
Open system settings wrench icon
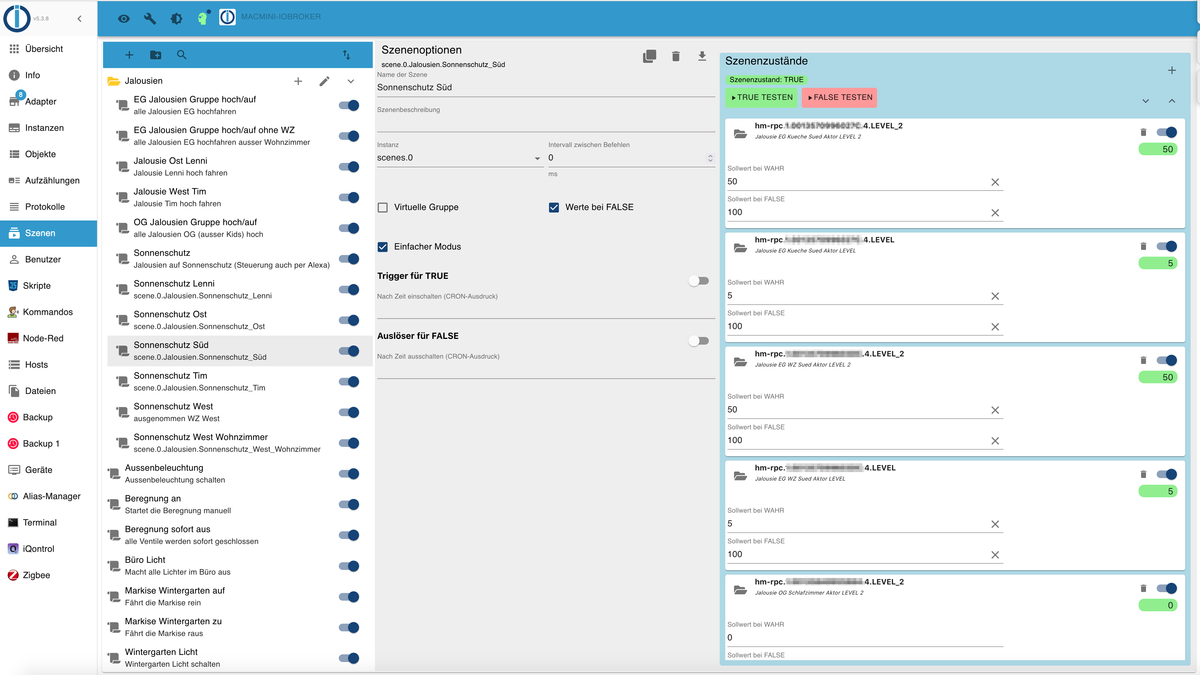click(x=150, y=18)
